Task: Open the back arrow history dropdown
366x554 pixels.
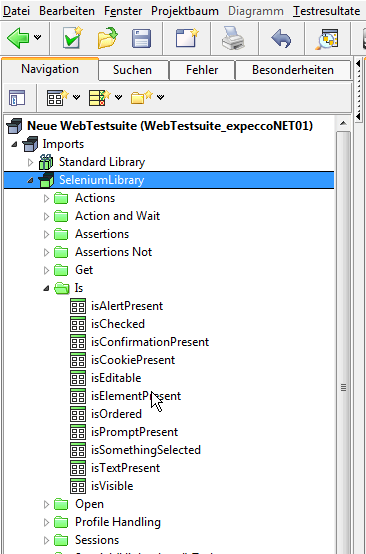Action: click(38, 37)
